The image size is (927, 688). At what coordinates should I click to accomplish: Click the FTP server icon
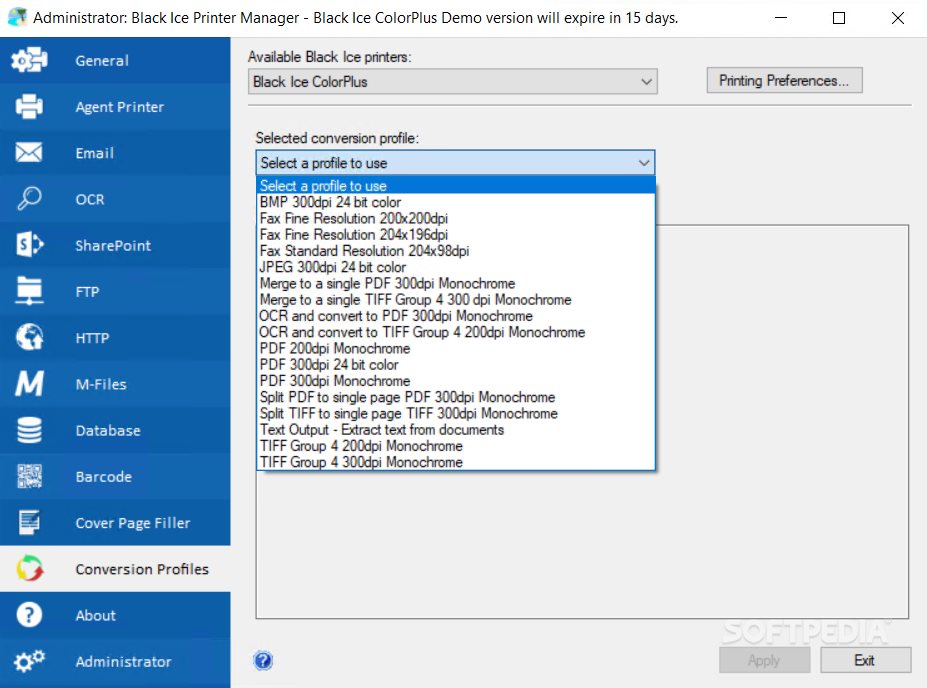(x=29, y=291)
